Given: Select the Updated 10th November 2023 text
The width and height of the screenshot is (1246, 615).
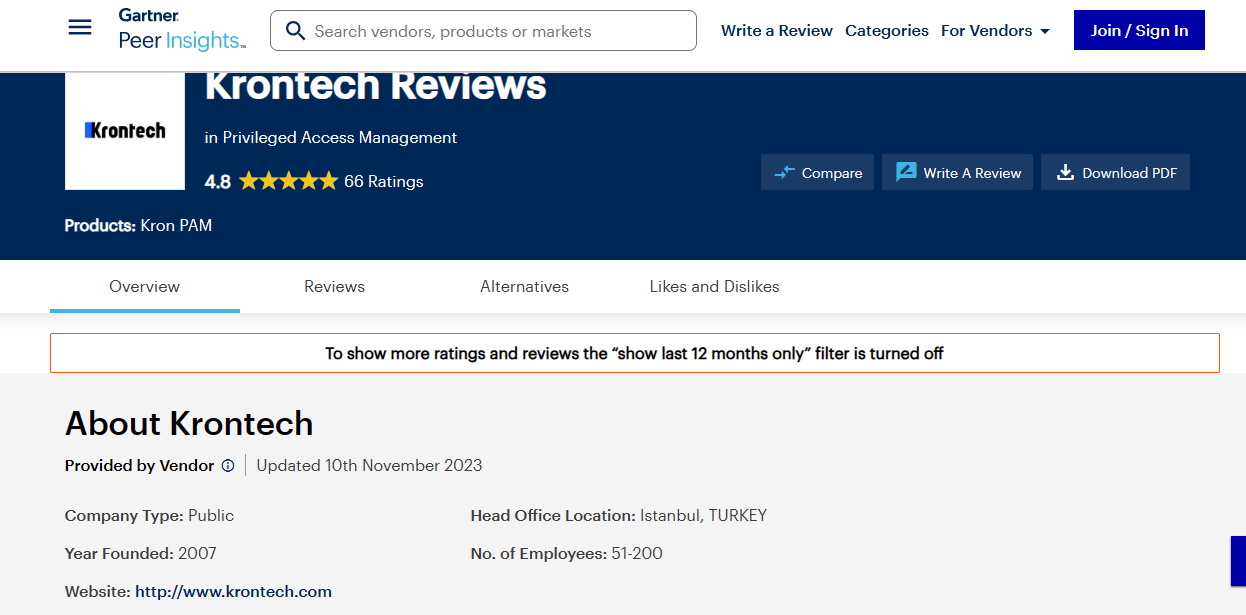Looking at the screenshot, I should [x=370, y=466].
